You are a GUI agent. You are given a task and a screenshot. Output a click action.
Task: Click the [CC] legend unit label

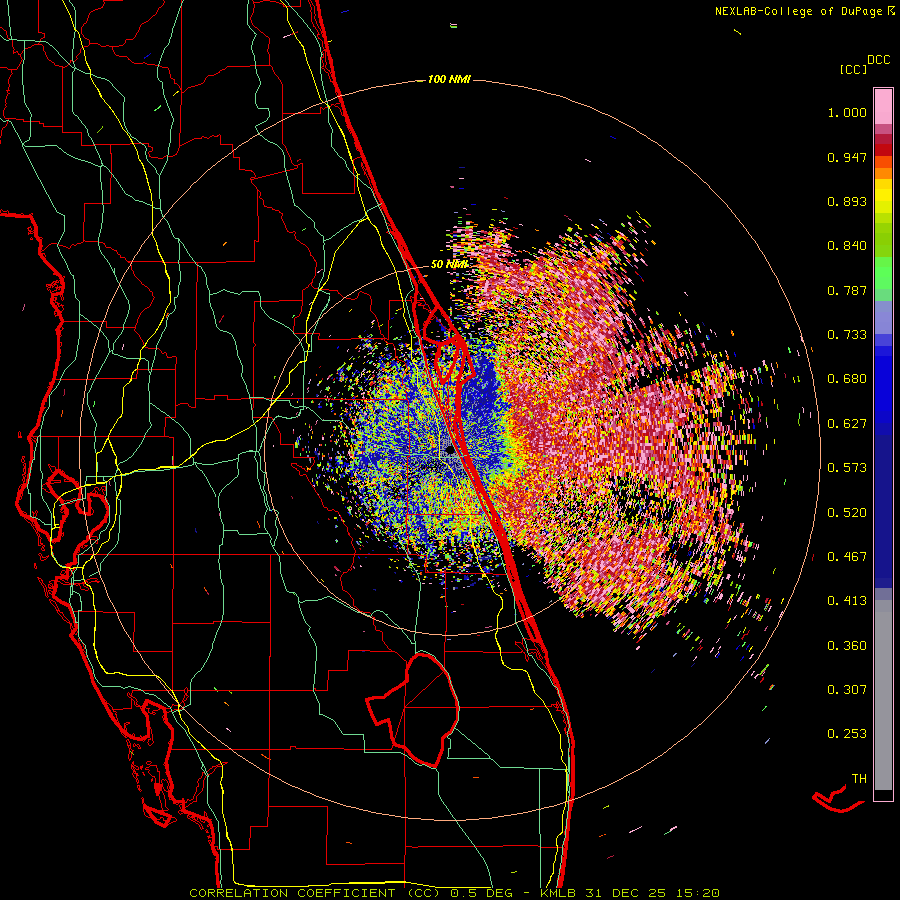tap(854, 69)
